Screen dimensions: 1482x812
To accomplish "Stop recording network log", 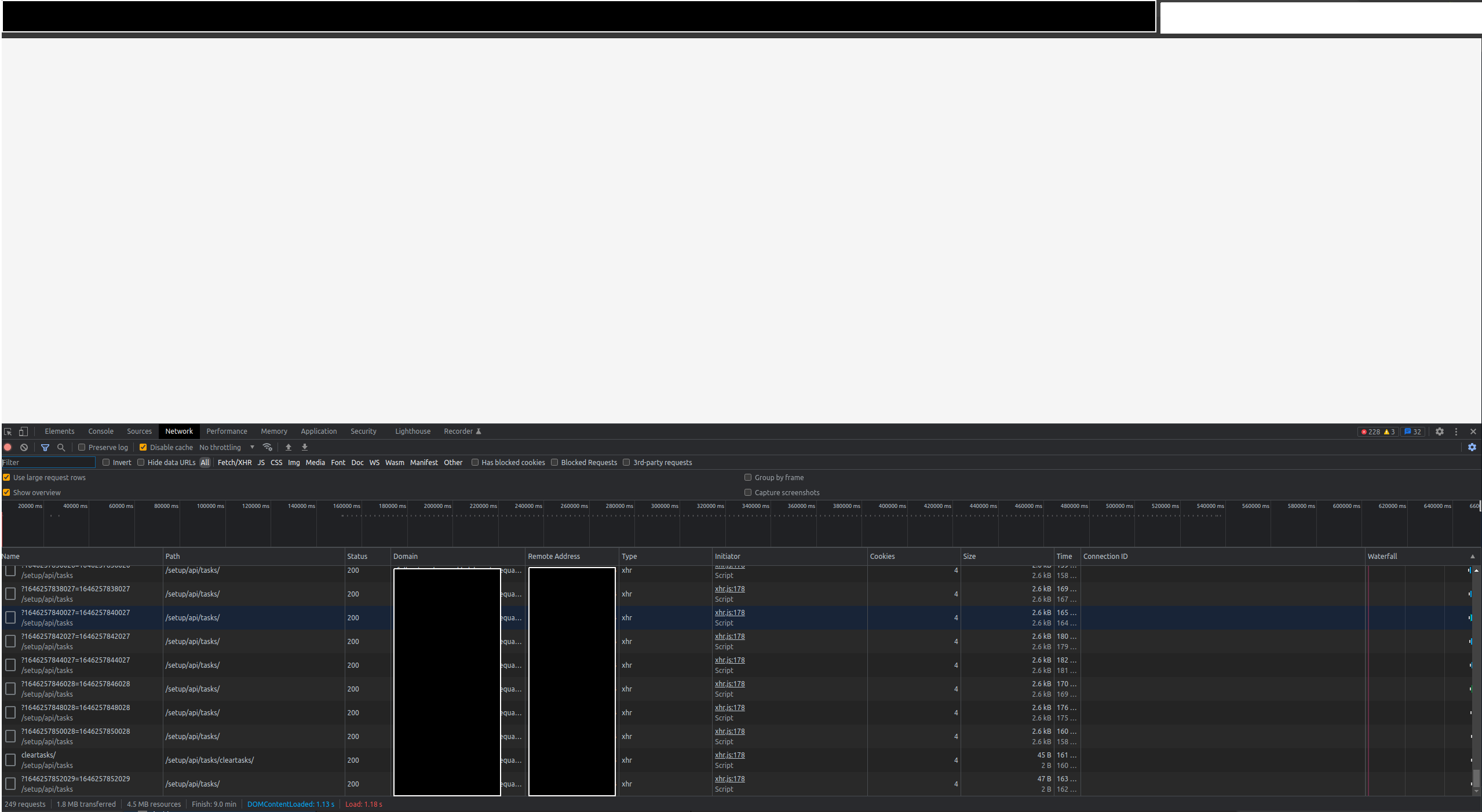I will pyautogui.click(x=8, y=447).
